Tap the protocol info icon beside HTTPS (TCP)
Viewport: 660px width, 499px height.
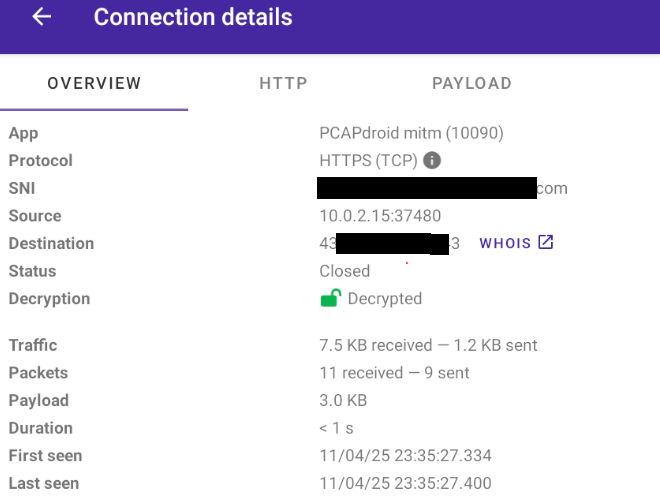click(x=432, y=160)
